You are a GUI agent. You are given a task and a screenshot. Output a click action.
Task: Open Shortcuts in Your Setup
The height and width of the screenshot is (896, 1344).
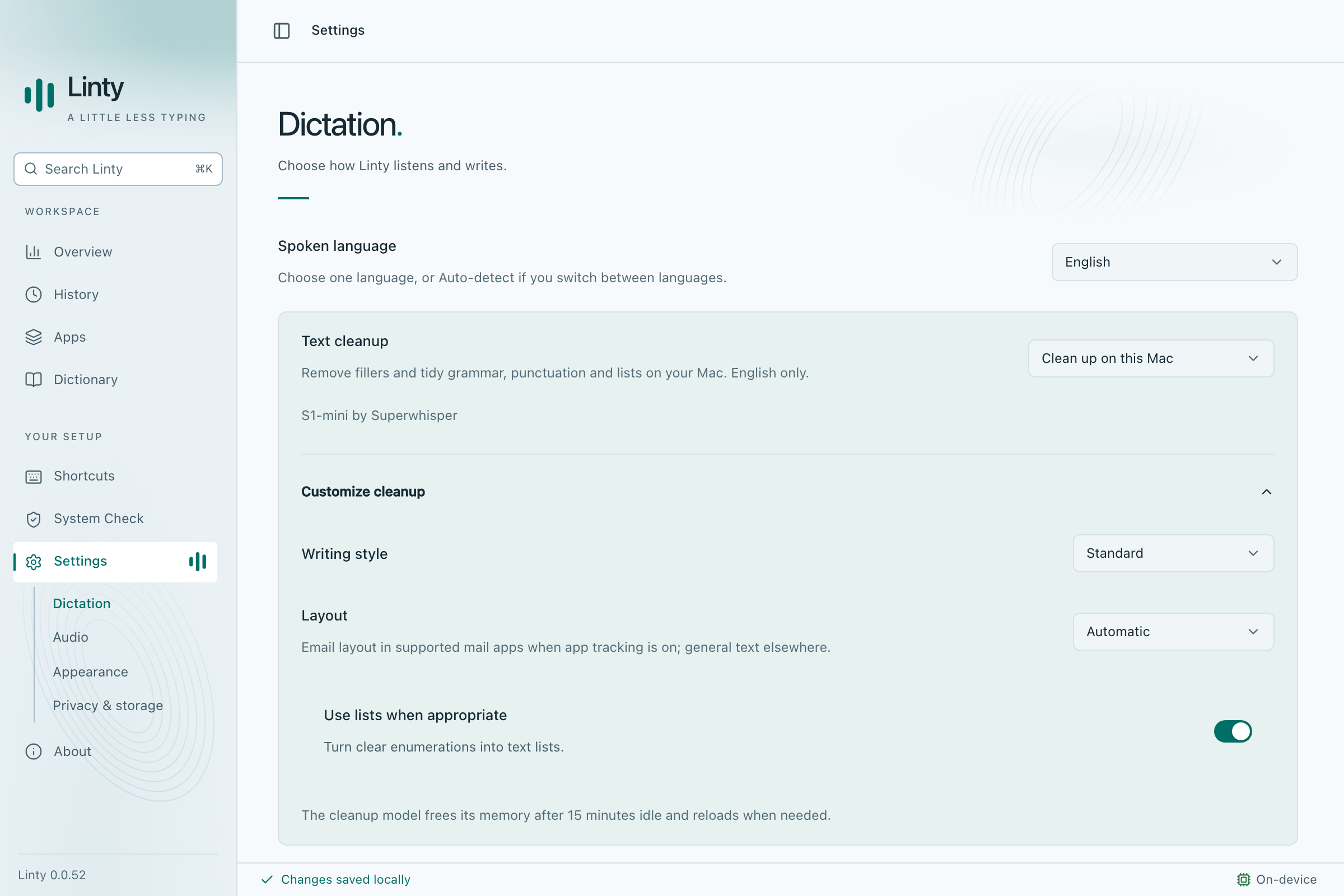coord(115,476)
